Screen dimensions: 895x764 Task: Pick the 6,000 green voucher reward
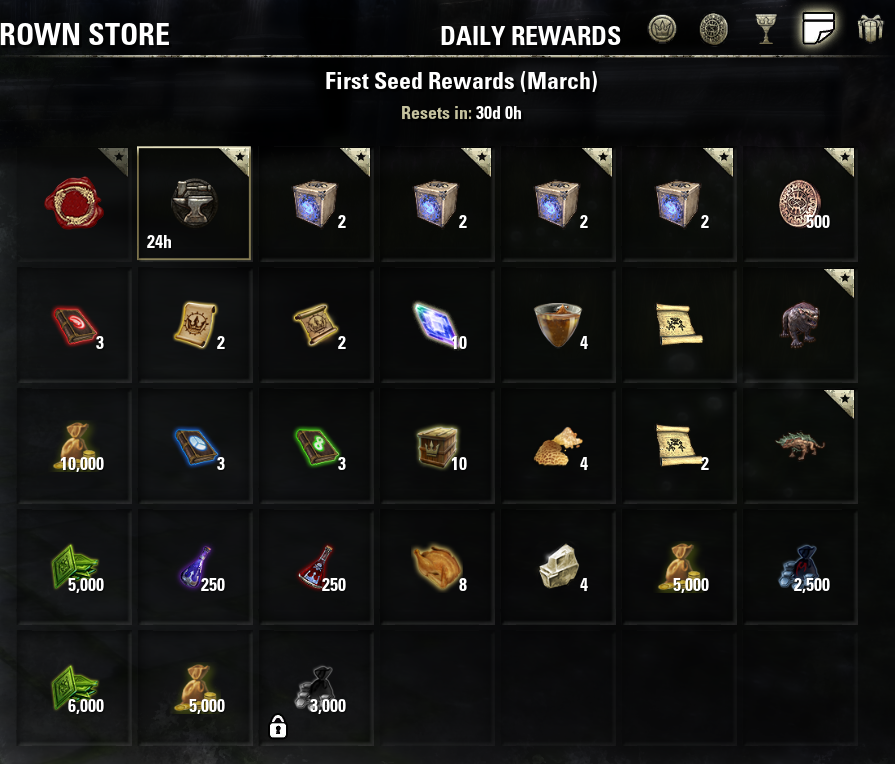click(x=74, y=688)
